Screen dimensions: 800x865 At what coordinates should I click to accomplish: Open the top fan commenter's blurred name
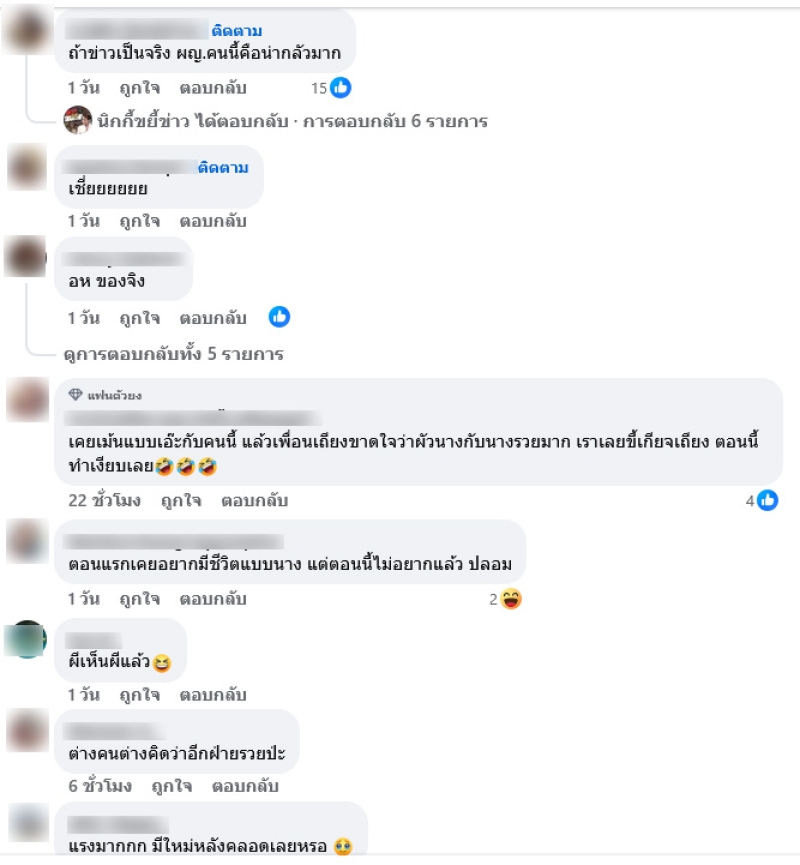(193, 418)
